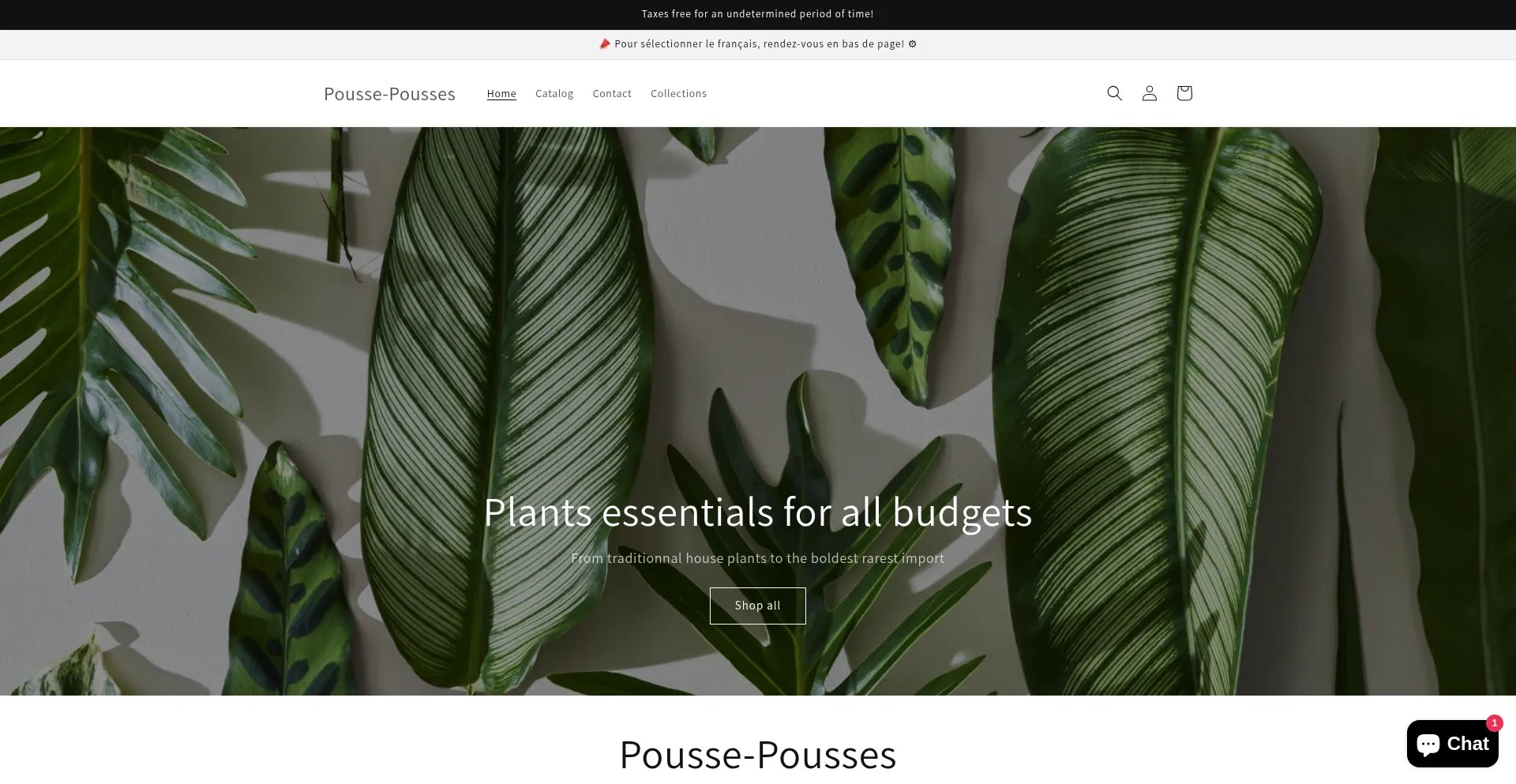The image size is (1516, 784).
Task: Click the large Pousse-Pousses section heading
Action: point(757,755)
